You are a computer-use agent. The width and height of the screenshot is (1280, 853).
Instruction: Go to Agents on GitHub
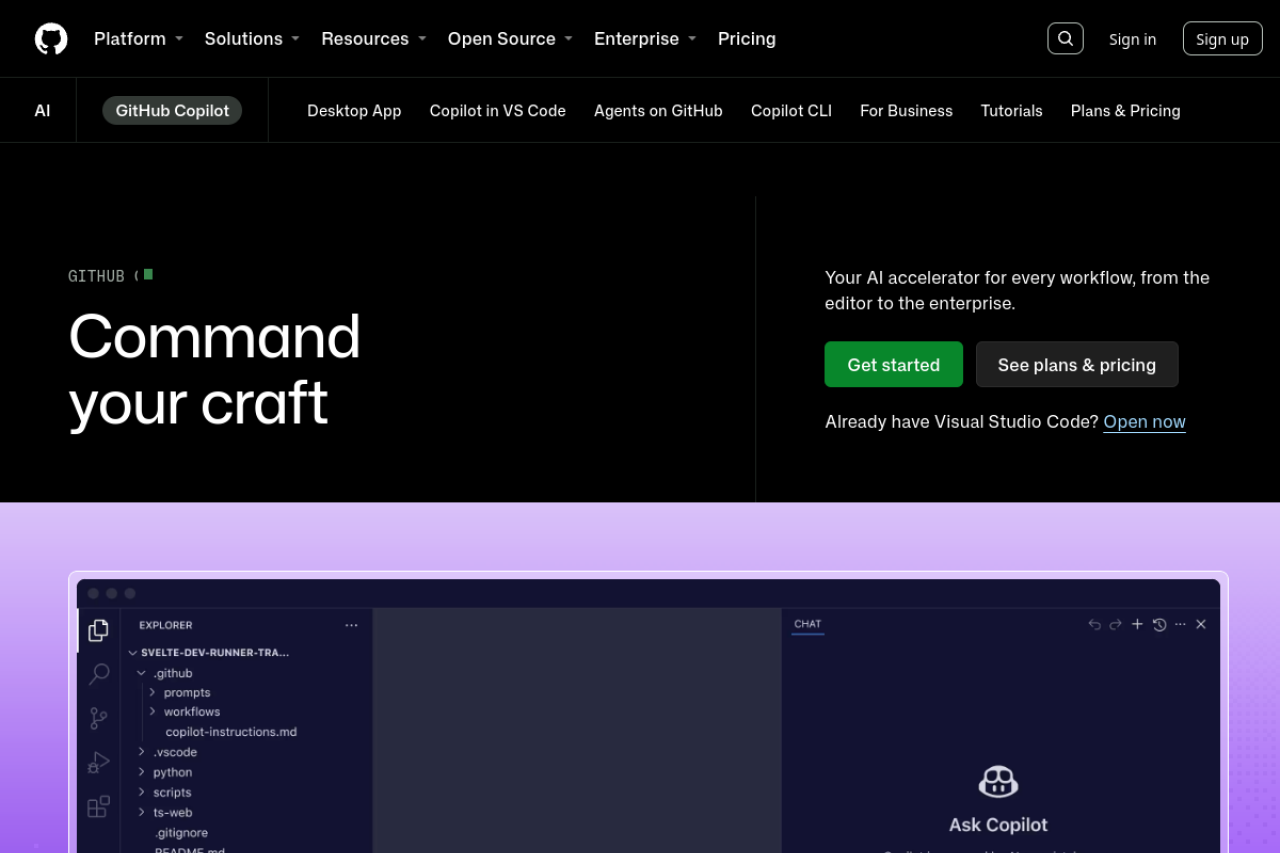tap(658, 110)
